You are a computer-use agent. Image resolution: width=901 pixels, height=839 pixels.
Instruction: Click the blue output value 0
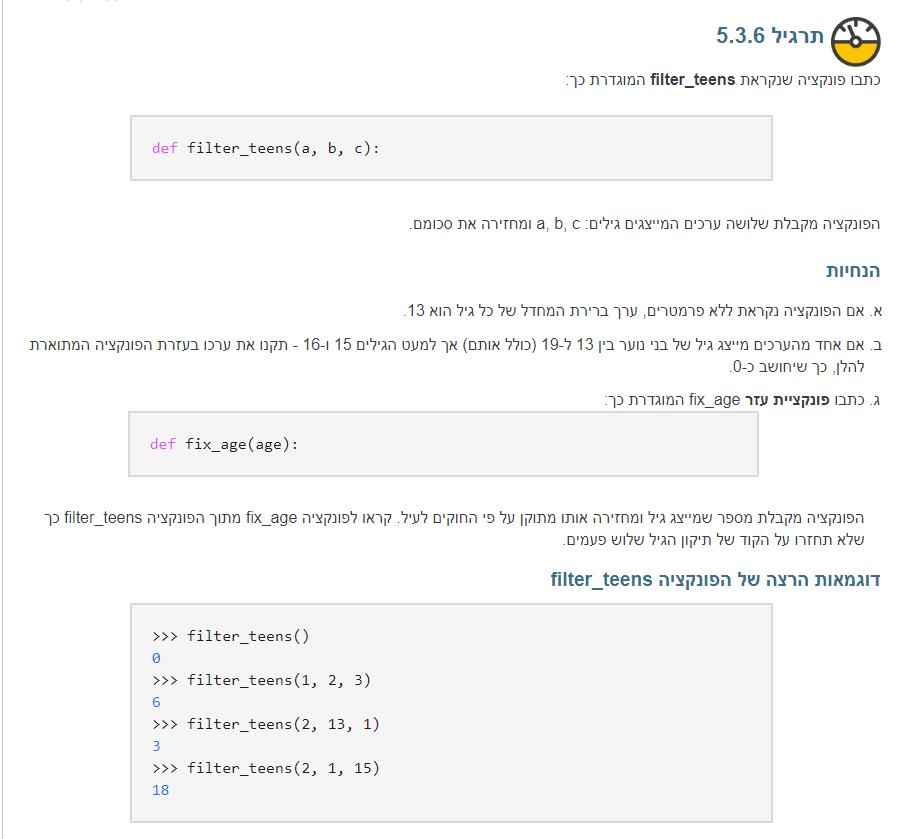(x=156, y=658)
